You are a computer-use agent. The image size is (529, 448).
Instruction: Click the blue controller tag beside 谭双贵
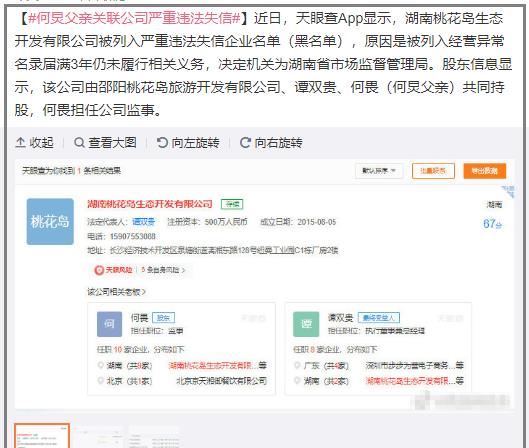379,318
